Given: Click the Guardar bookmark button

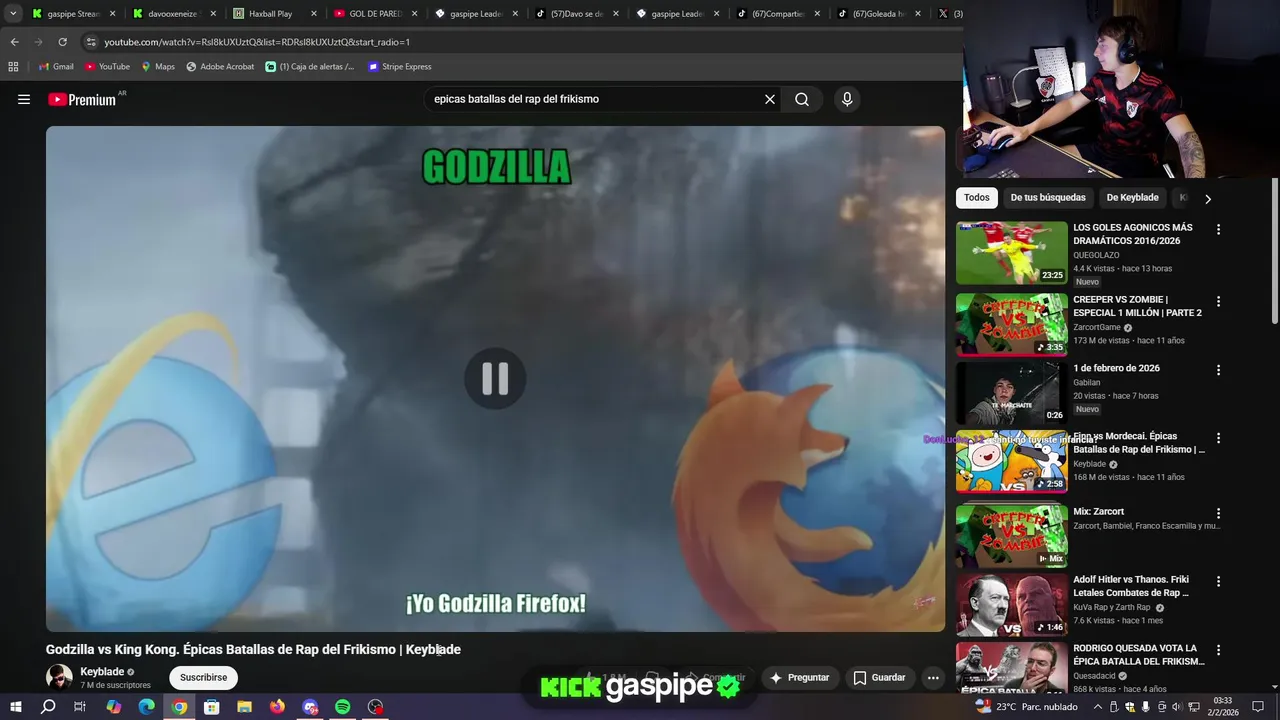Looking at the screenshot, I should tap(879, 677).
